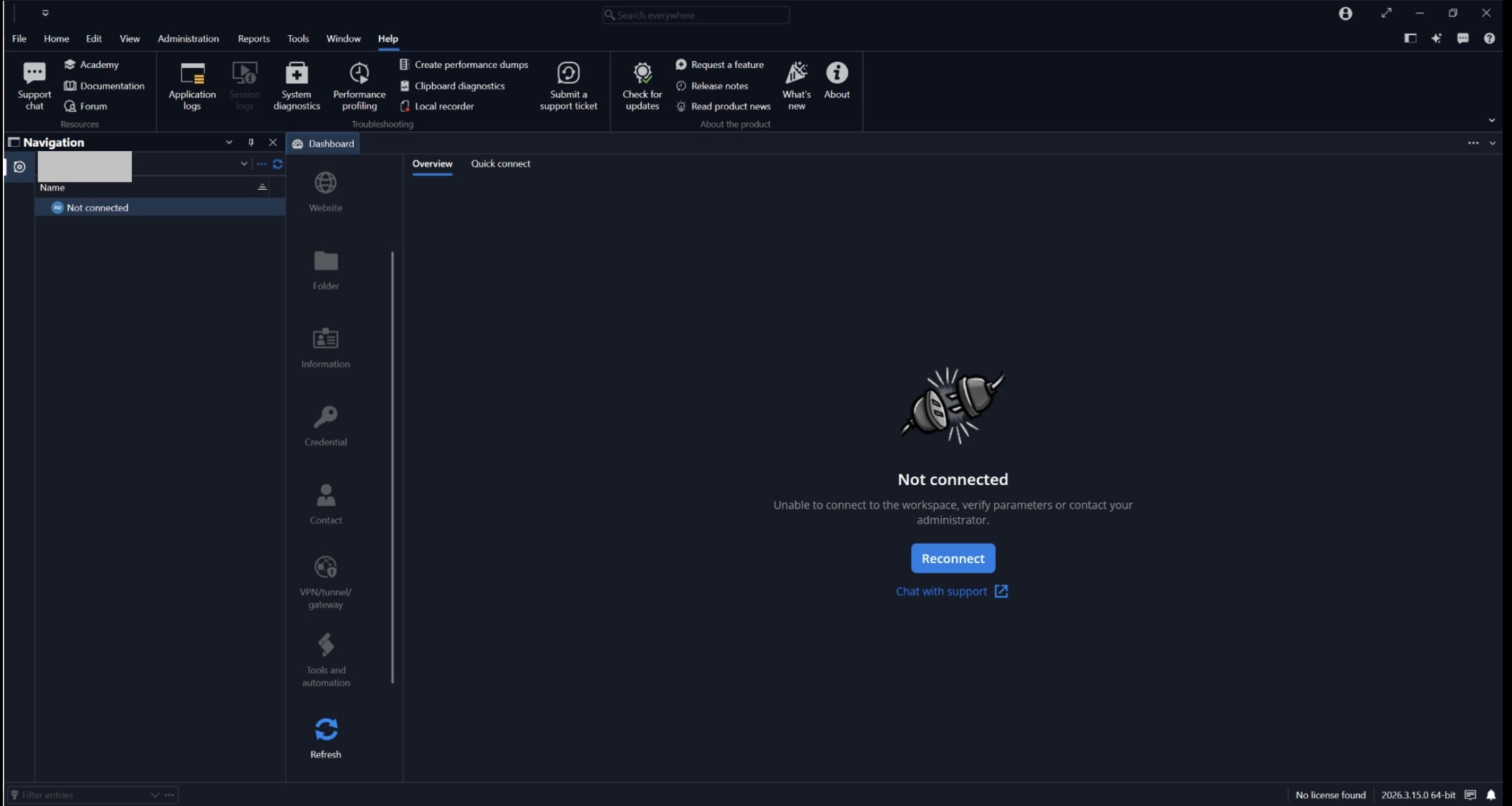Request a feature
This screenshot has width=1512, height=806.
tap(720, 64)
